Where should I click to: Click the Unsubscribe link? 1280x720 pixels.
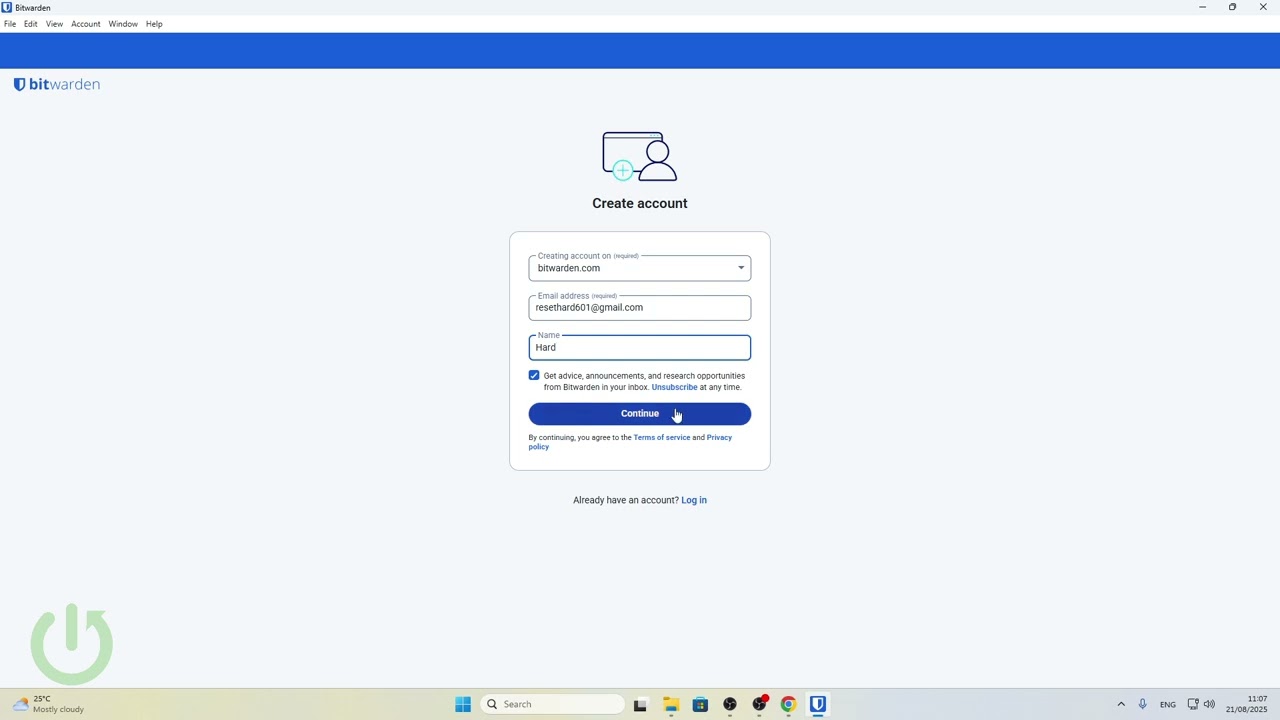point(674,387)
